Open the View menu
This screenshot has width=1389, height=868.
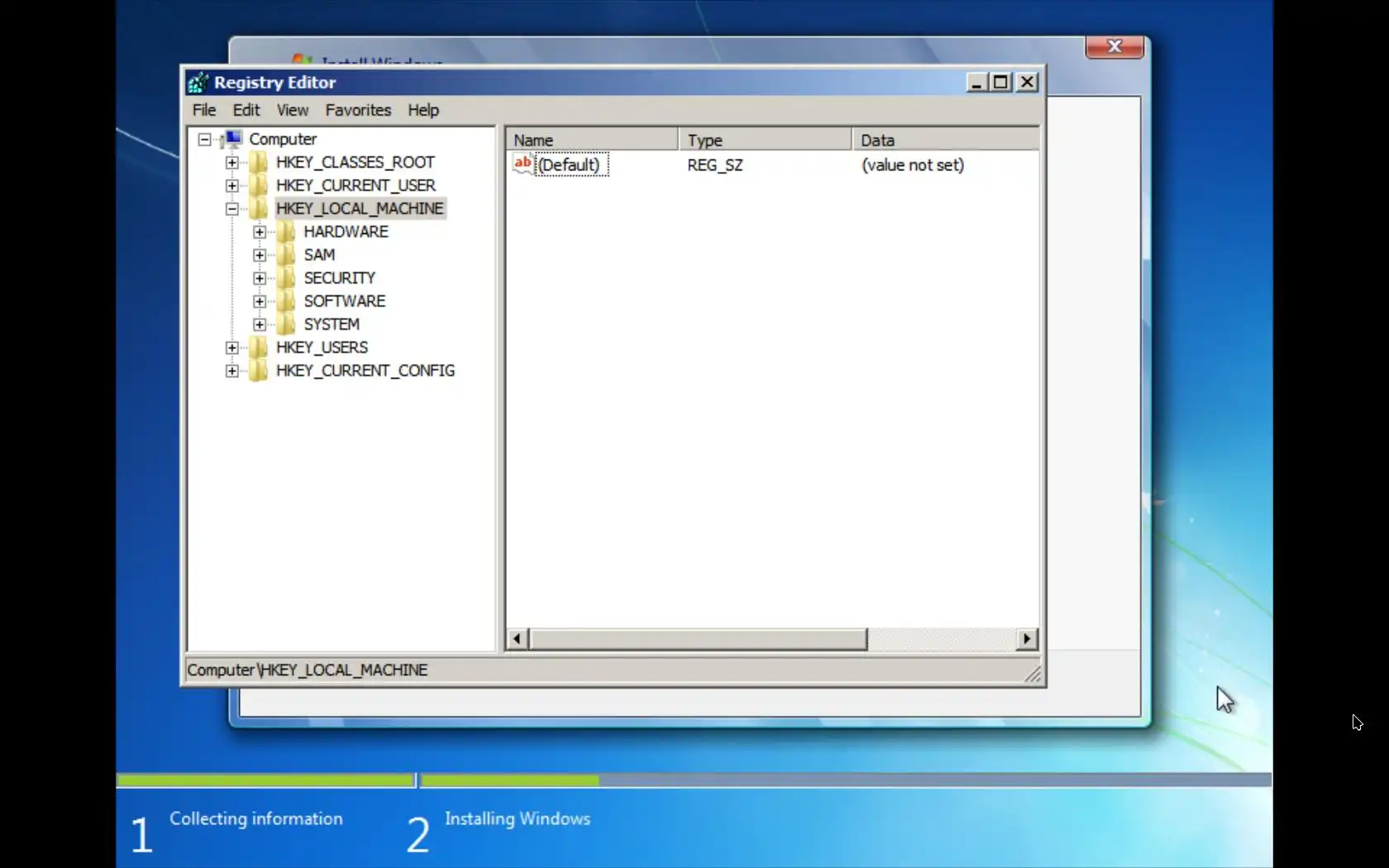pyautogui.click(x=293, y=110)
